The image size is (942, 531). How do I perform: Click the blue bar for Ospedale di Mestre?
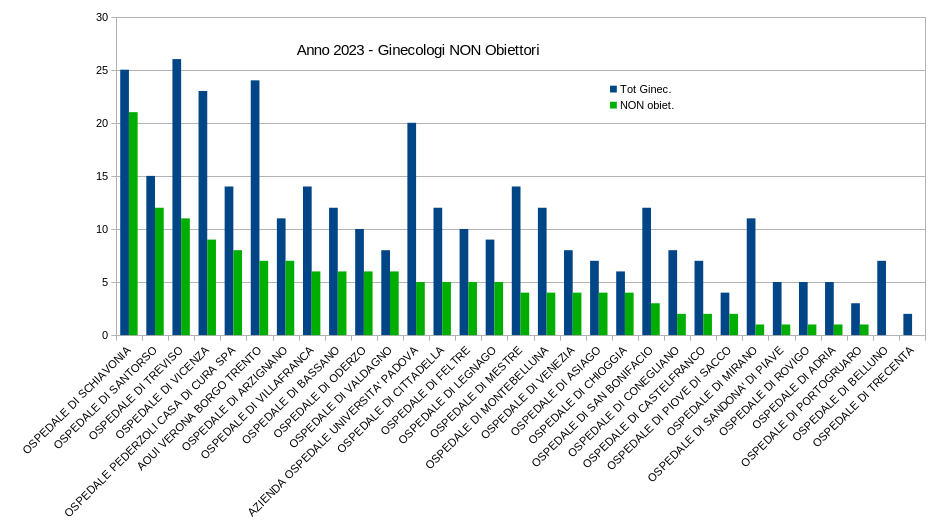[x=516, y=261]
